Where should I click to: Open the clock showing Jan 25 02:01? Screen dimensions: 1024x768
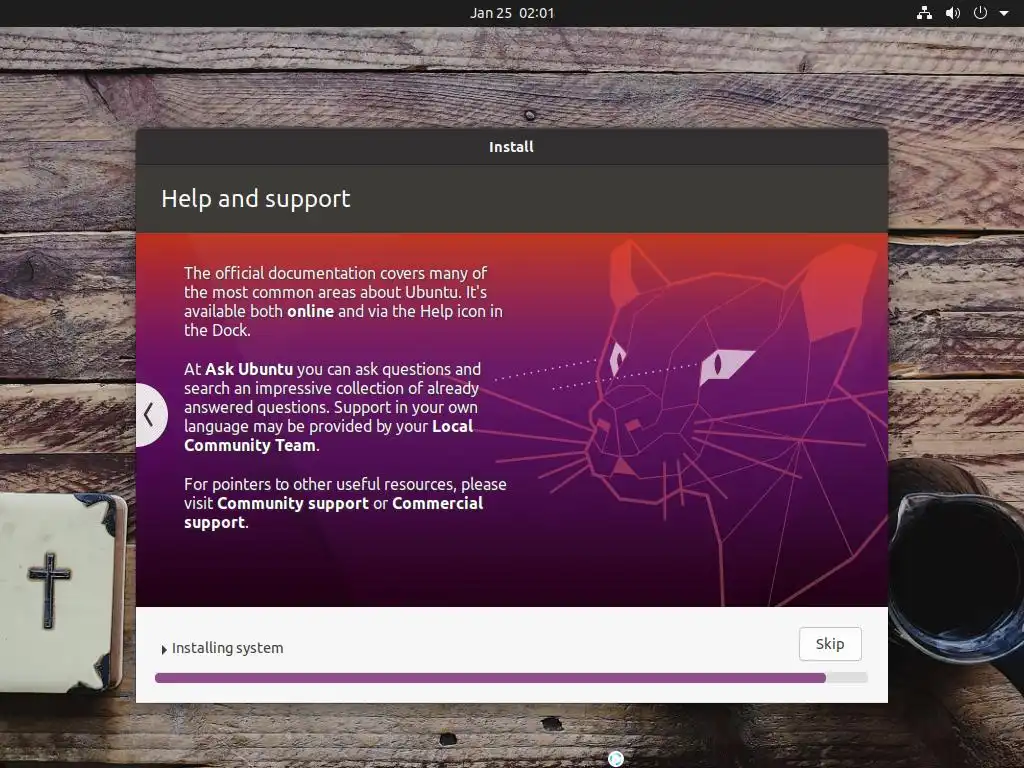coord(512,13)
